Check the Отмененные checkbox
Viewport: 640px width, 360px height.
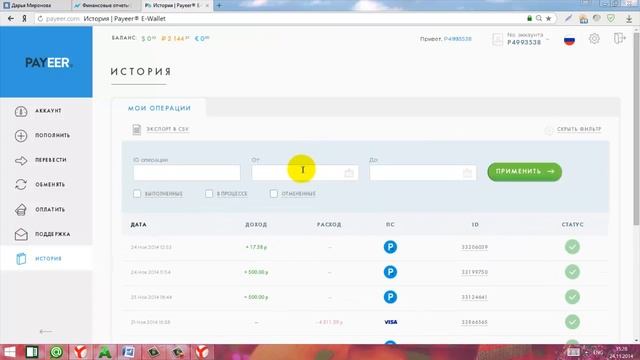coord(273,193)
